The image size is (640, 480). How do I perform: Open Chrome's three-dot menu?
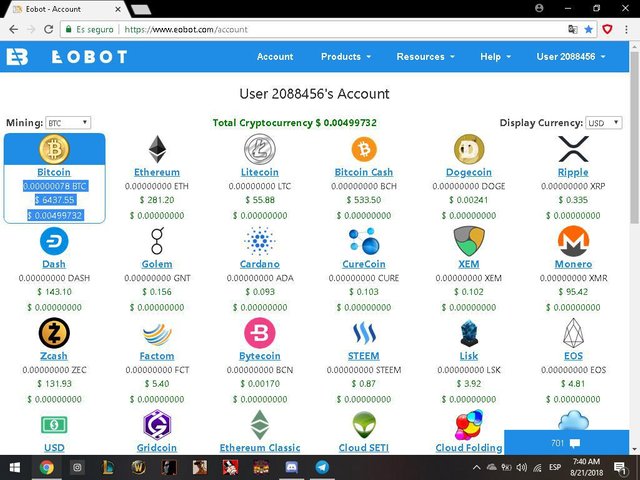tap(627, 29)
